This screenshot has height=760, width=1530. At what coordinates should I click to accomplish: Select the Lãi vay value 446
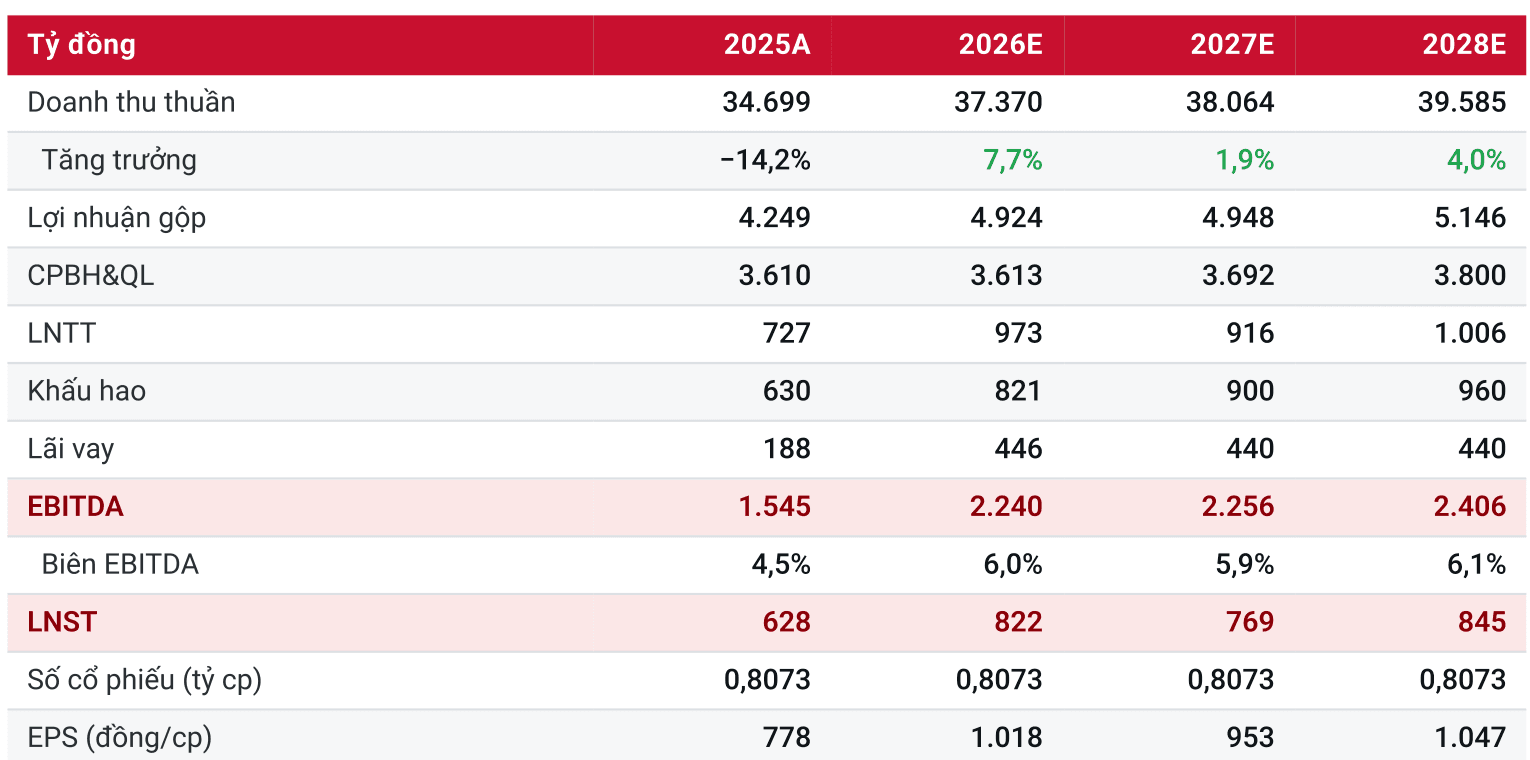1018,448
